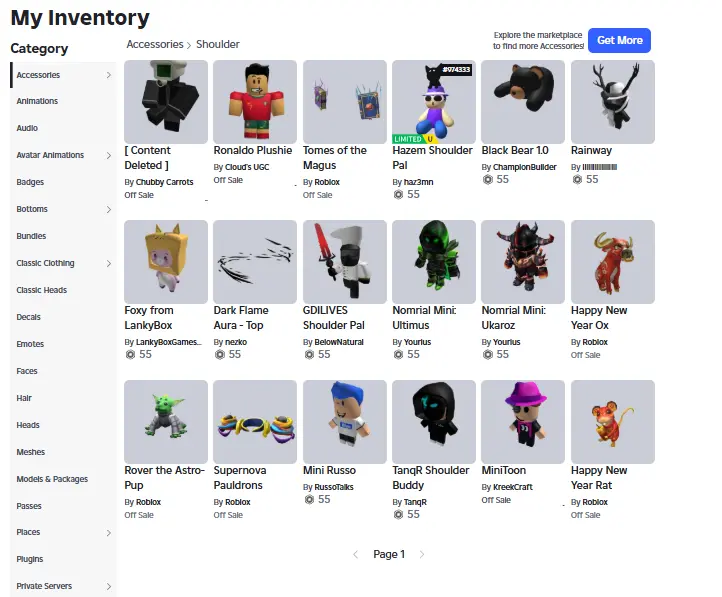The height and width of the screenshot is (597, 722).
Task: Expand the Accessories category chevron
Action: 109,75
